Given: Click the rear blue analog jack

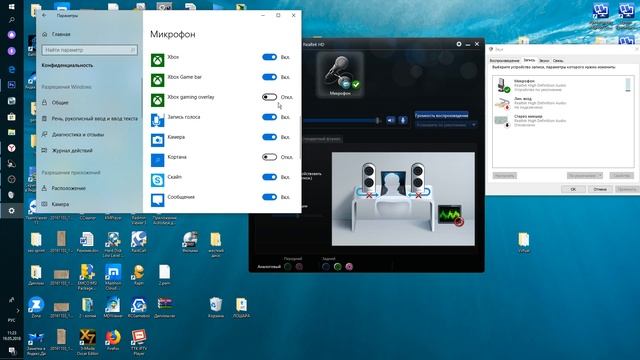Looking at the screenshot, I should [x=326, y=267].
